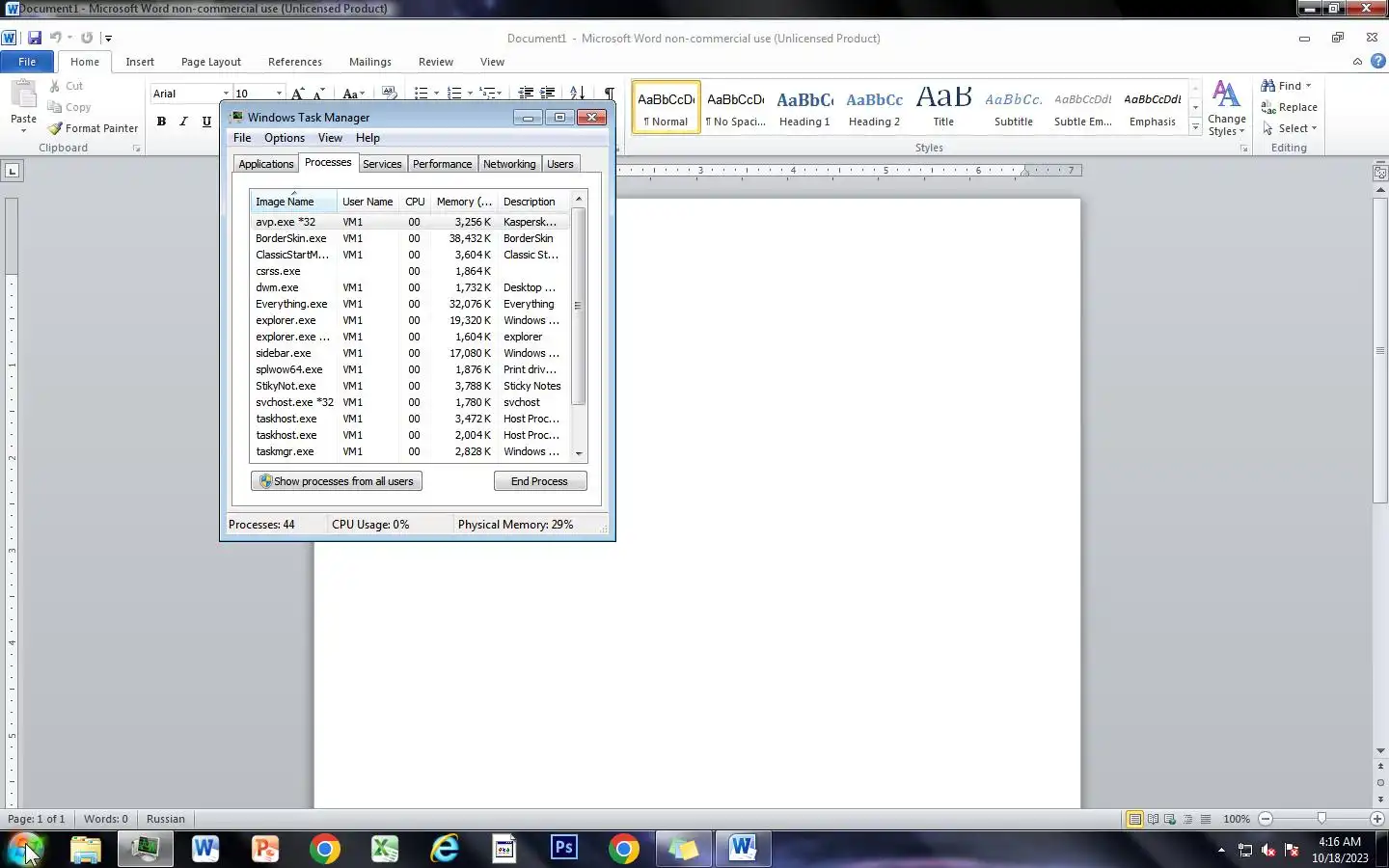Open the font name dropdown showing Arial
1389x868 pixels.
[x=226, y=94]
